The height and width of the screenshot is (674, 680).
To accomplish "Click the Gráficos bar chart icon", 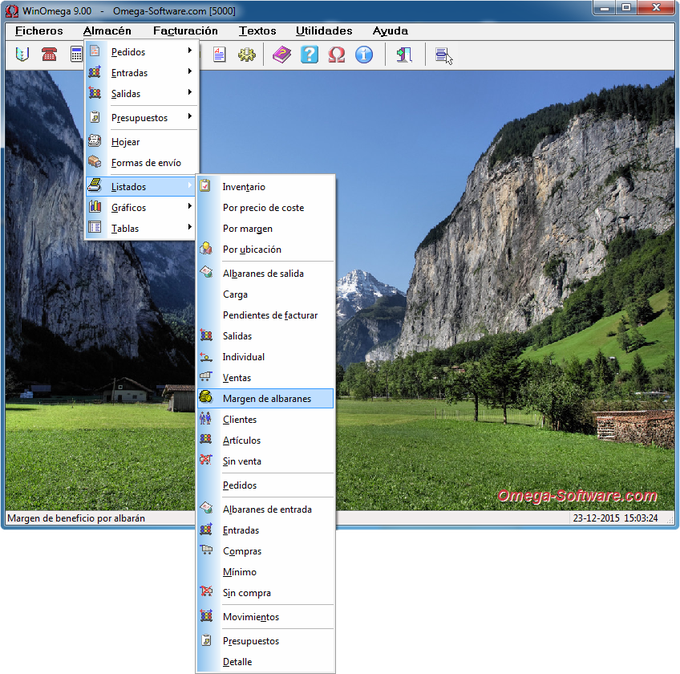I will pyautogui.click(x=95, y=206).
